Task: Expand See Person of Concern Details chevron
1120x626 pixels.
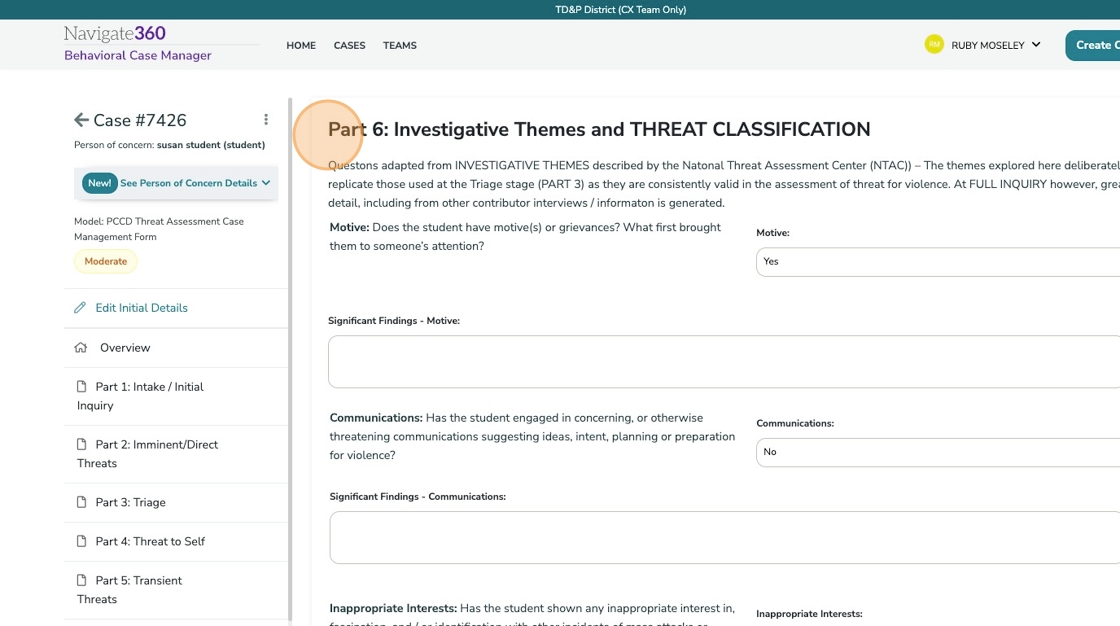Action: coord(266,183)
